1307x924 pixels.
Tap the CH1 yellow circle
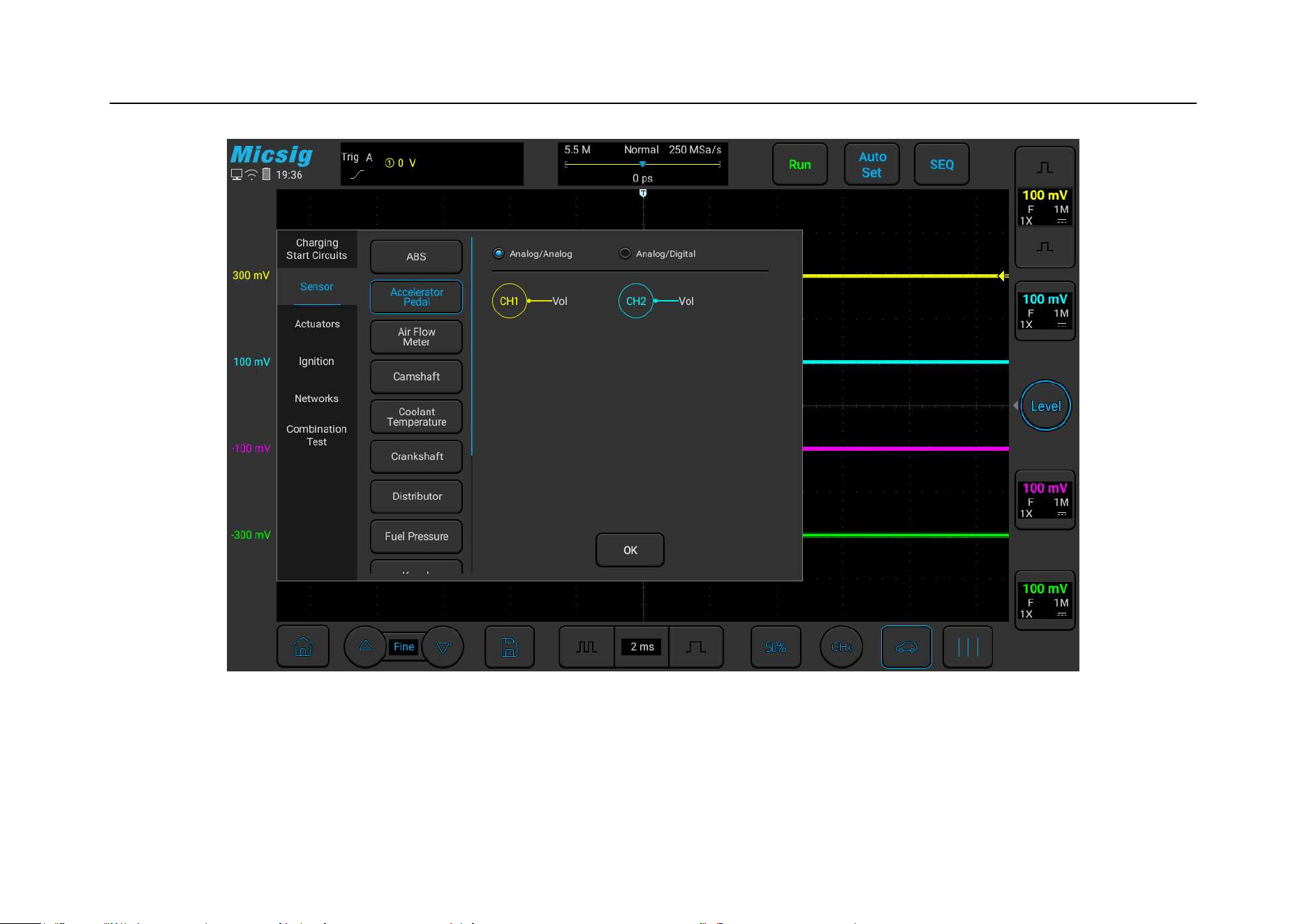pyautogui.click(x=509, y=301)
